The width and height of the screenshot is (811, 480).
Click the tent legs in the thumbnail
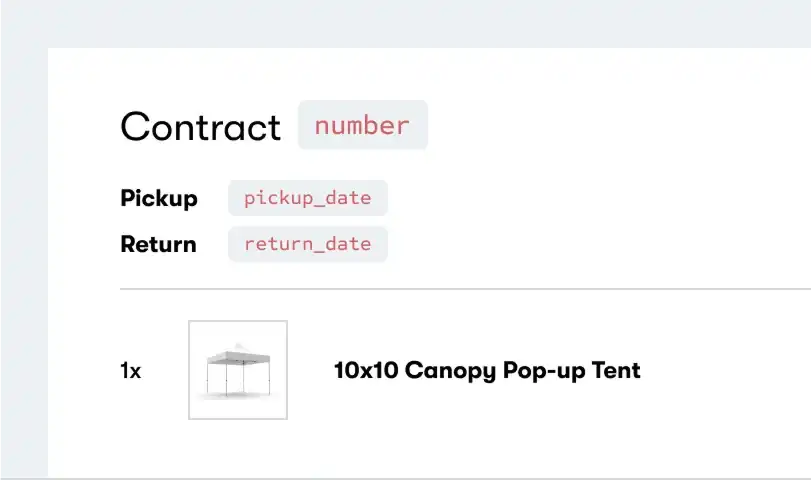[x=237, y=380]
